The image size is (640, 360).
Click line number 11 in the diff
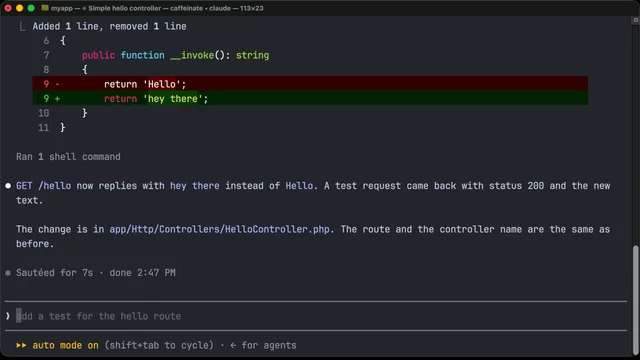pyautogui.click(x=44, y=128)
